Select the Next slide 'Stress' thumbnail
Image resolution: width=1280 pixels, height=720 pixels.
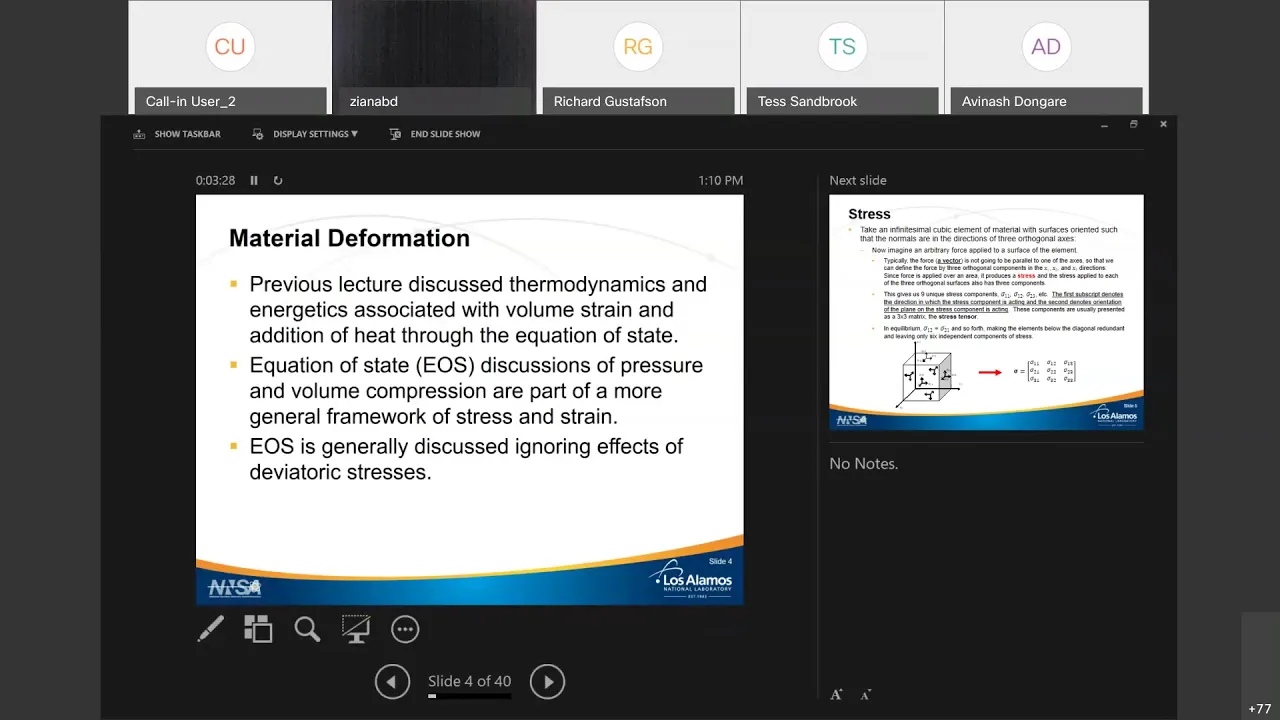tap(986, 312)
